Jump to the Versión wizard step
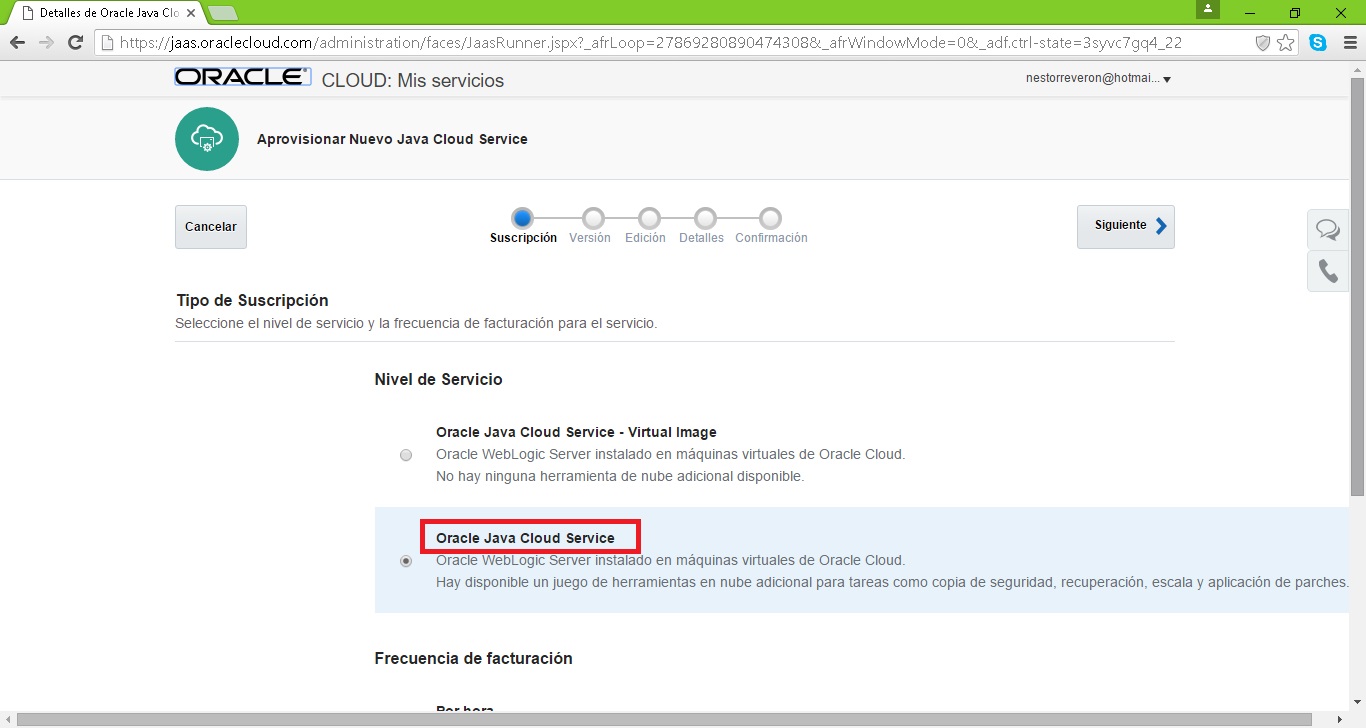This screenshot has width=1366, height=728. (593, 218)
